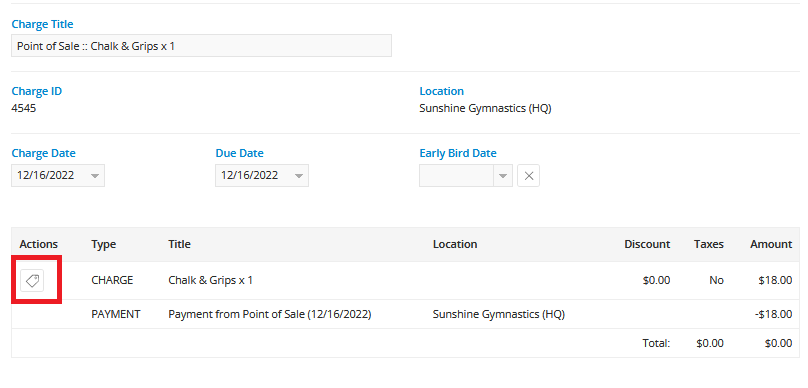Click the tag icon in Actions column

[x=32, y=280]
